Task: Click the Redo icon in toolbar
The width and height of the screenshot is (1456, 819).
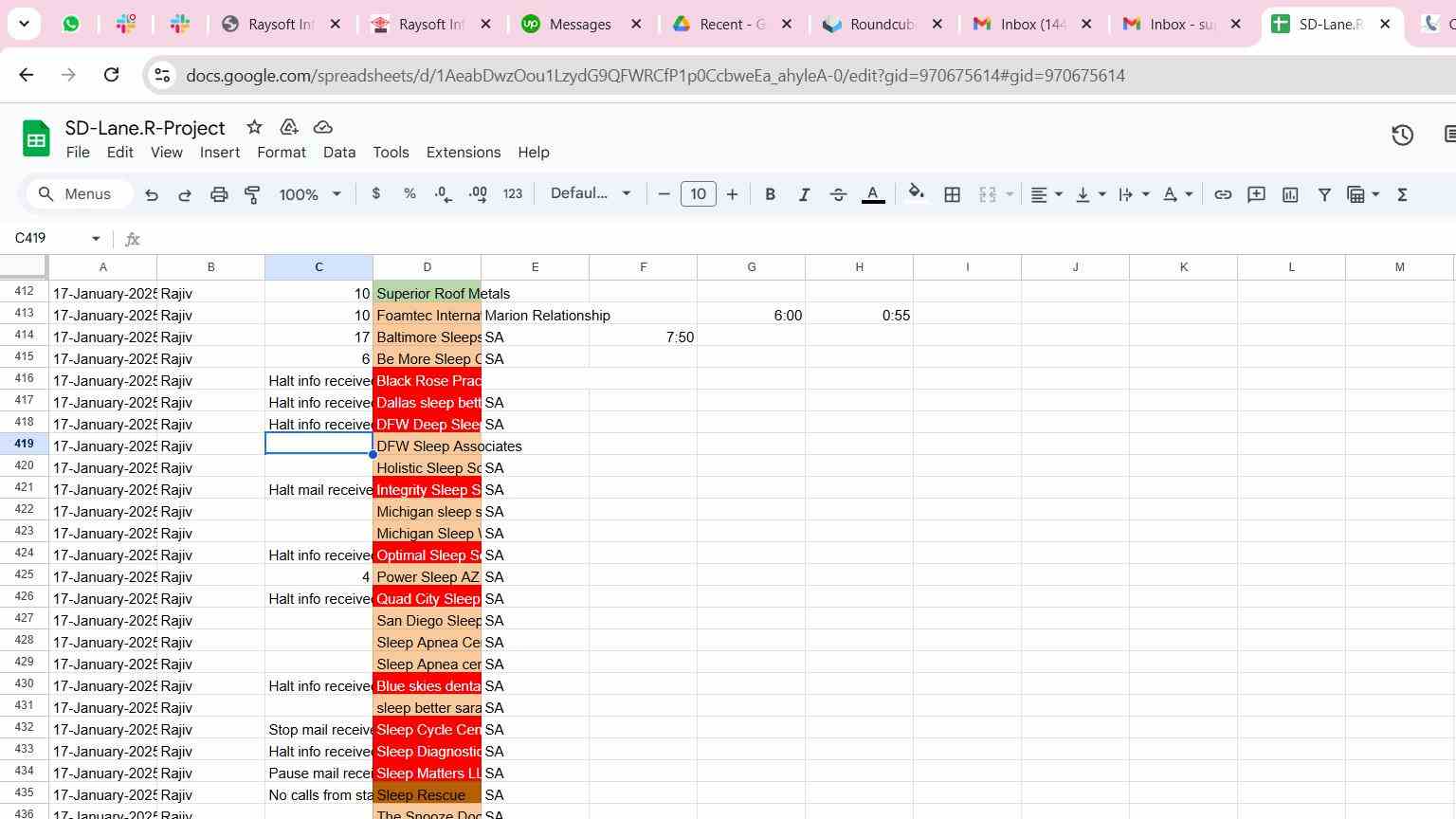Action: tap(185, 194)
